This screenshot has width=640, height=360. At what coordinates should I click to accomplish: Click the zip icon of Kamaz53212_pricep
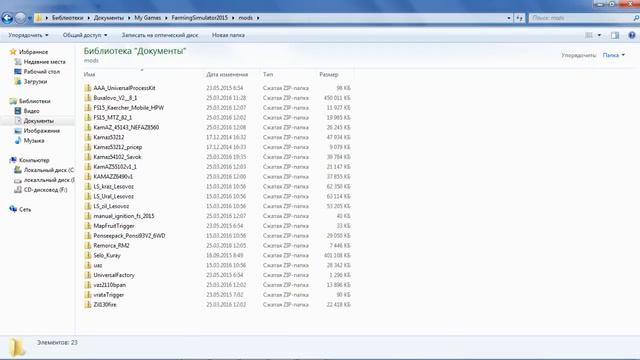click(x=88, y=147)
